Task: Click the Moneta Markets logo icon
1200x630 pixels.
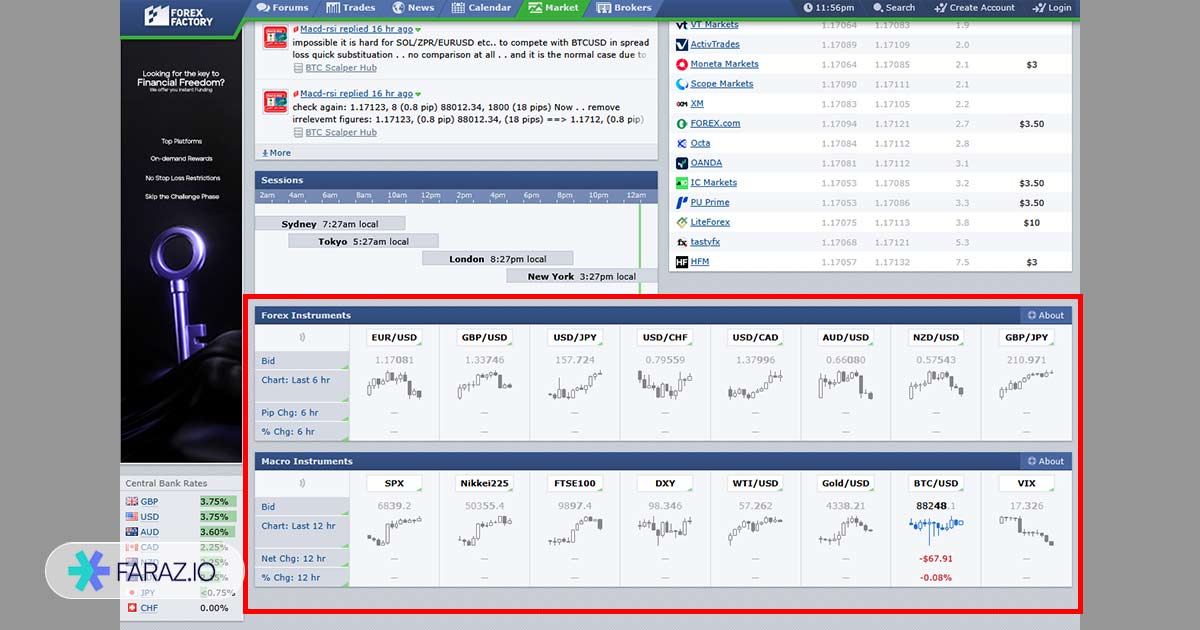Action: tap(682, 64)
